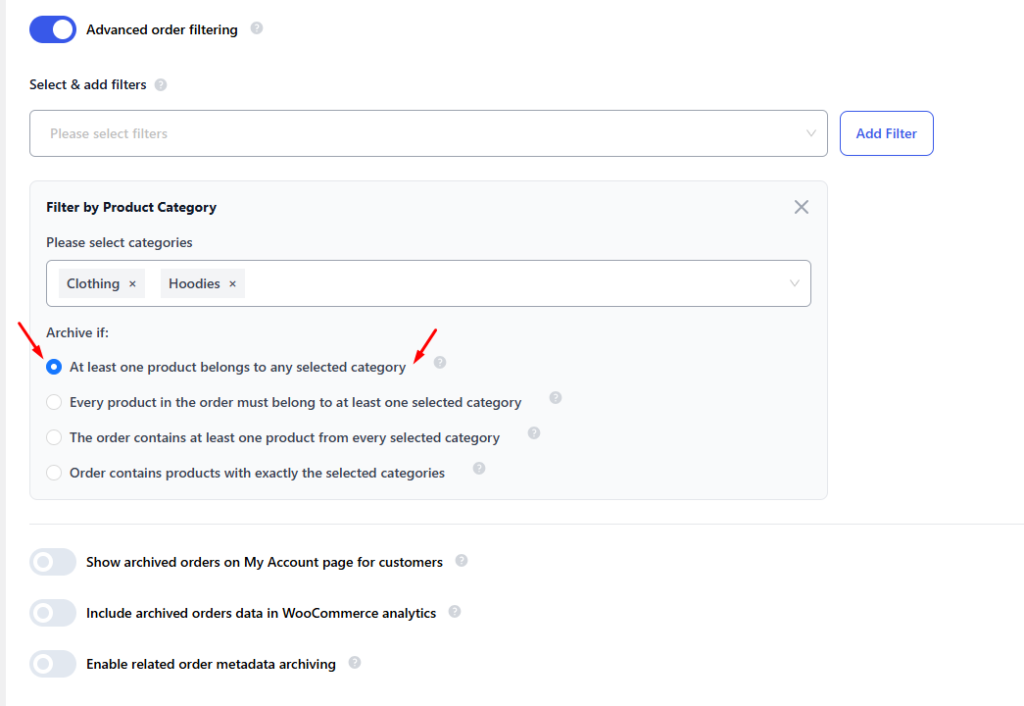Select 'Order contains products with exactly the selected categories'
The image size is (1024, 706).
click(54, 473)
